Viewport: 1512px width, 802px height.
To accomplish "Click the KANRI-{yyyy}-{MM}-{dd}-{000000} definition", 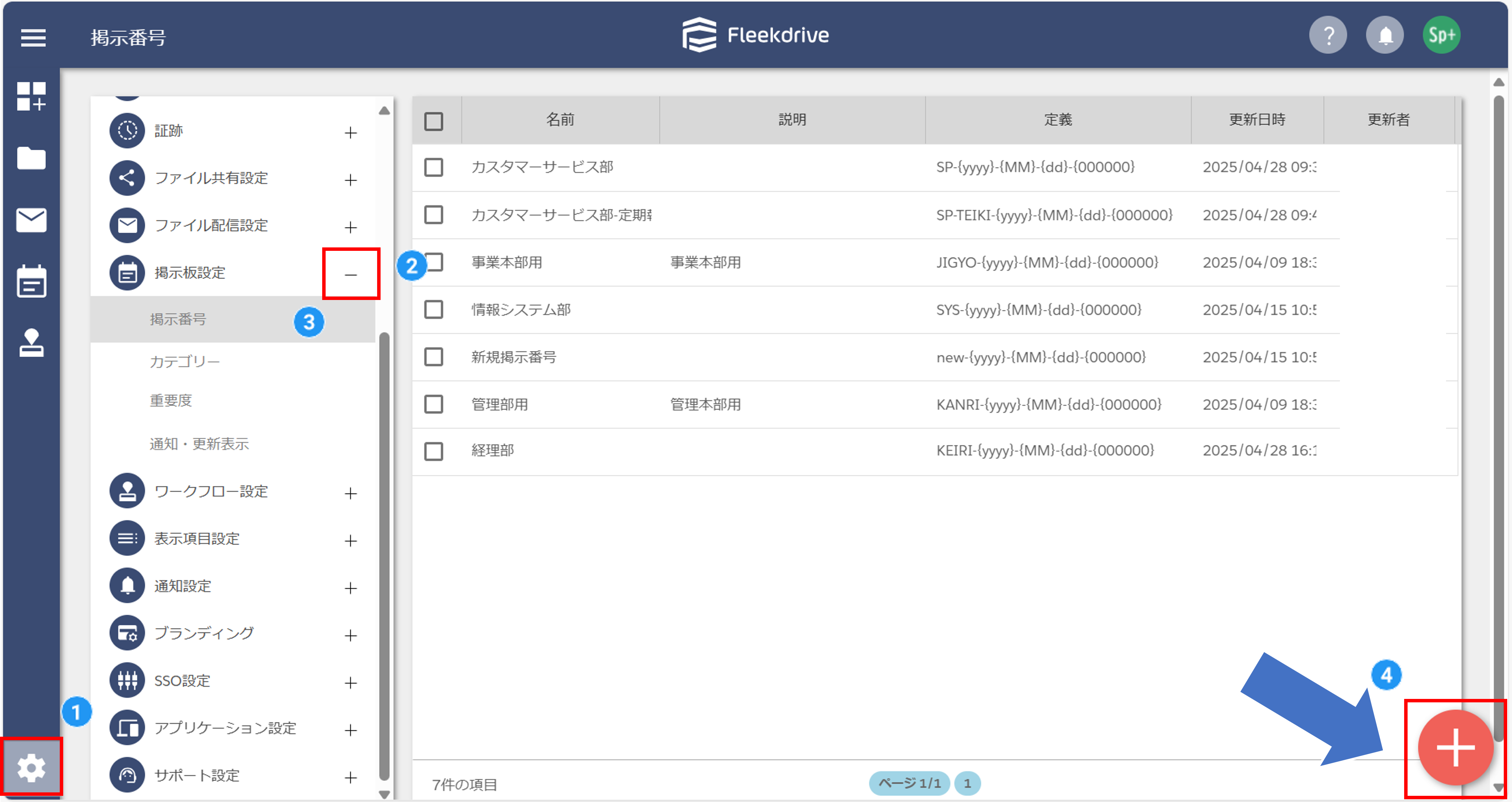I will (1049, 404).
